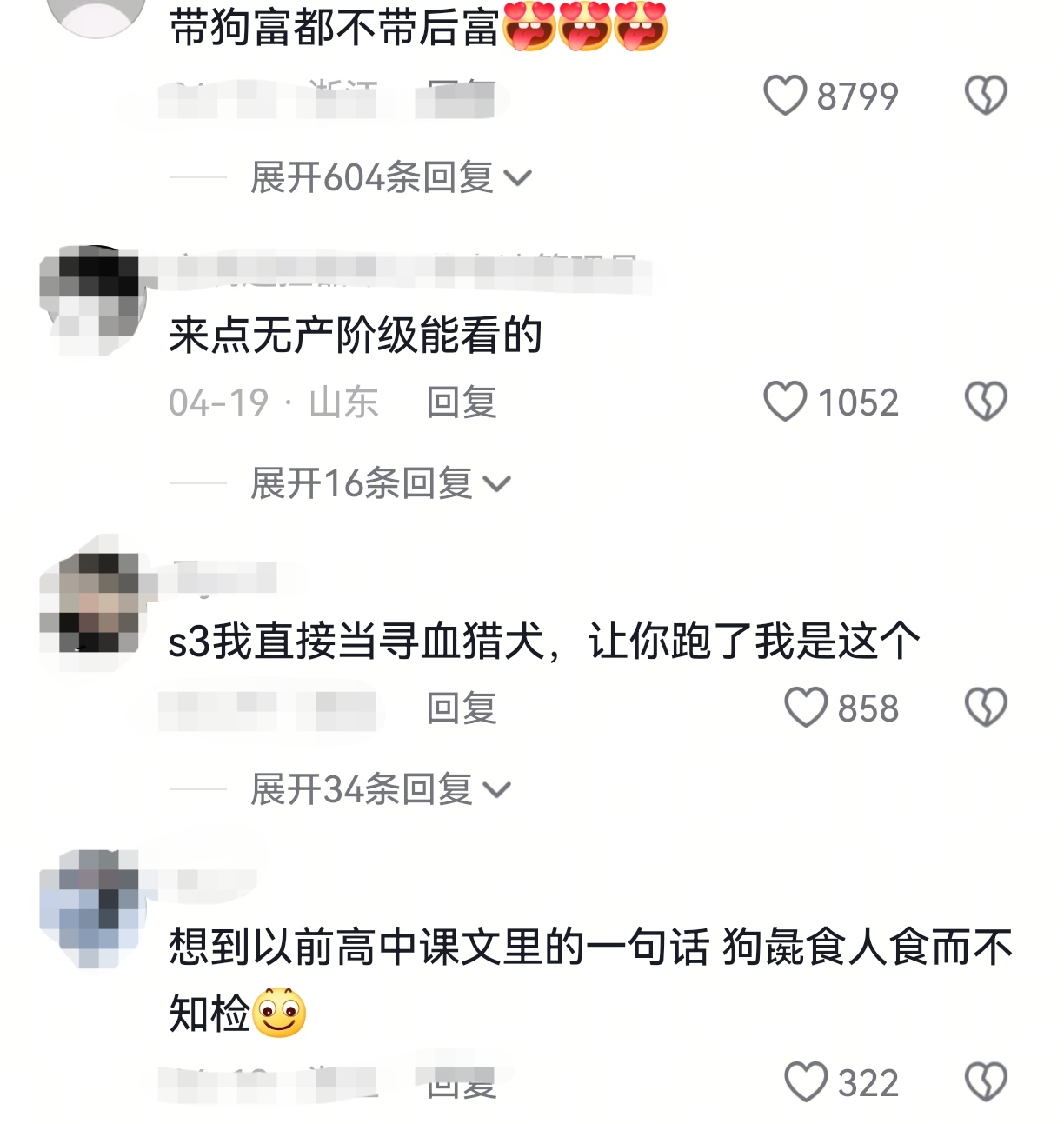Reply to the 山东 comment via 回复
The width and height of the screenshot is (1064, 1124).
[461, 402]
